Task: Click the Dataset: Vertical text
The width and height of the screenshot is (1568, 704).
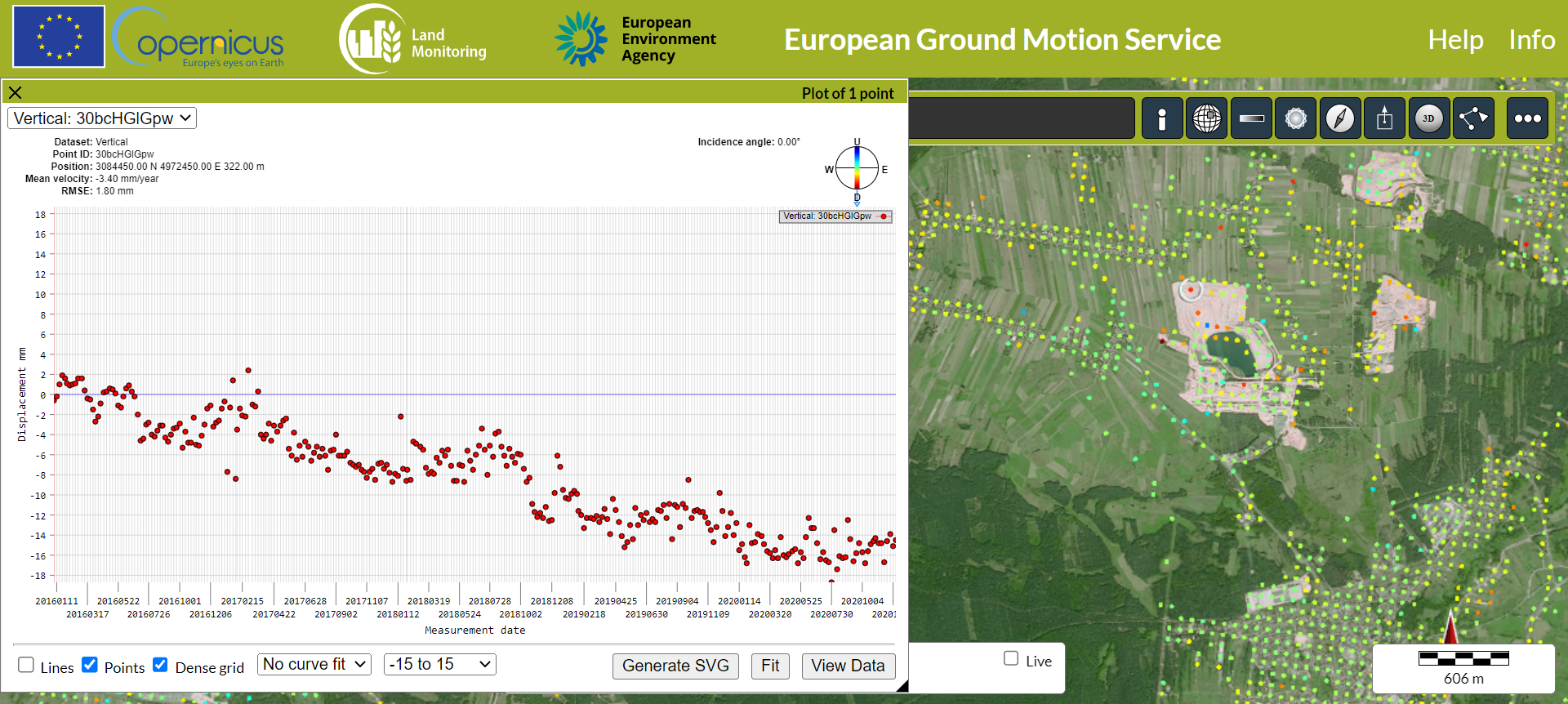Action: tap(91, 142)
